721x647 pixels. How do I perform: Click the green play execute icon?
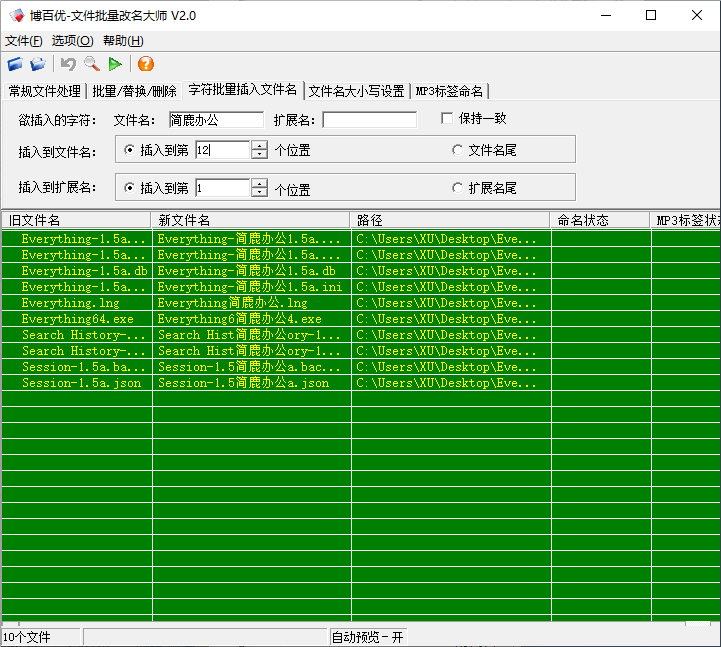tap(115, 64)
